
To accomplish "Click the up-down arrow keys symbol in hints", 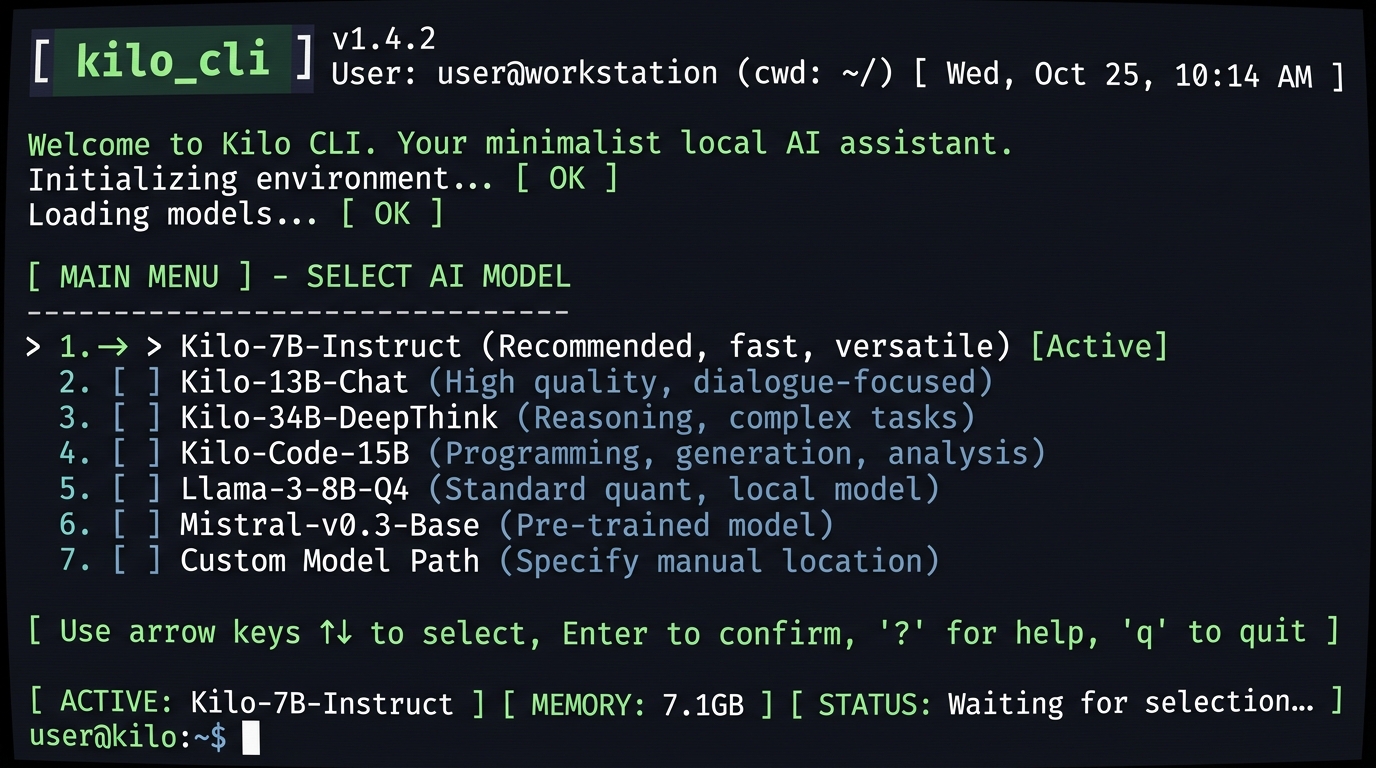I will coord(335,632).
